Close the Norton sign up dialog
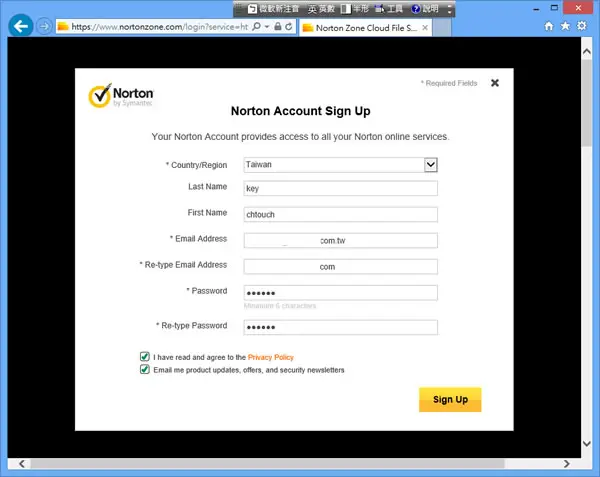 [x=495, y=83]
